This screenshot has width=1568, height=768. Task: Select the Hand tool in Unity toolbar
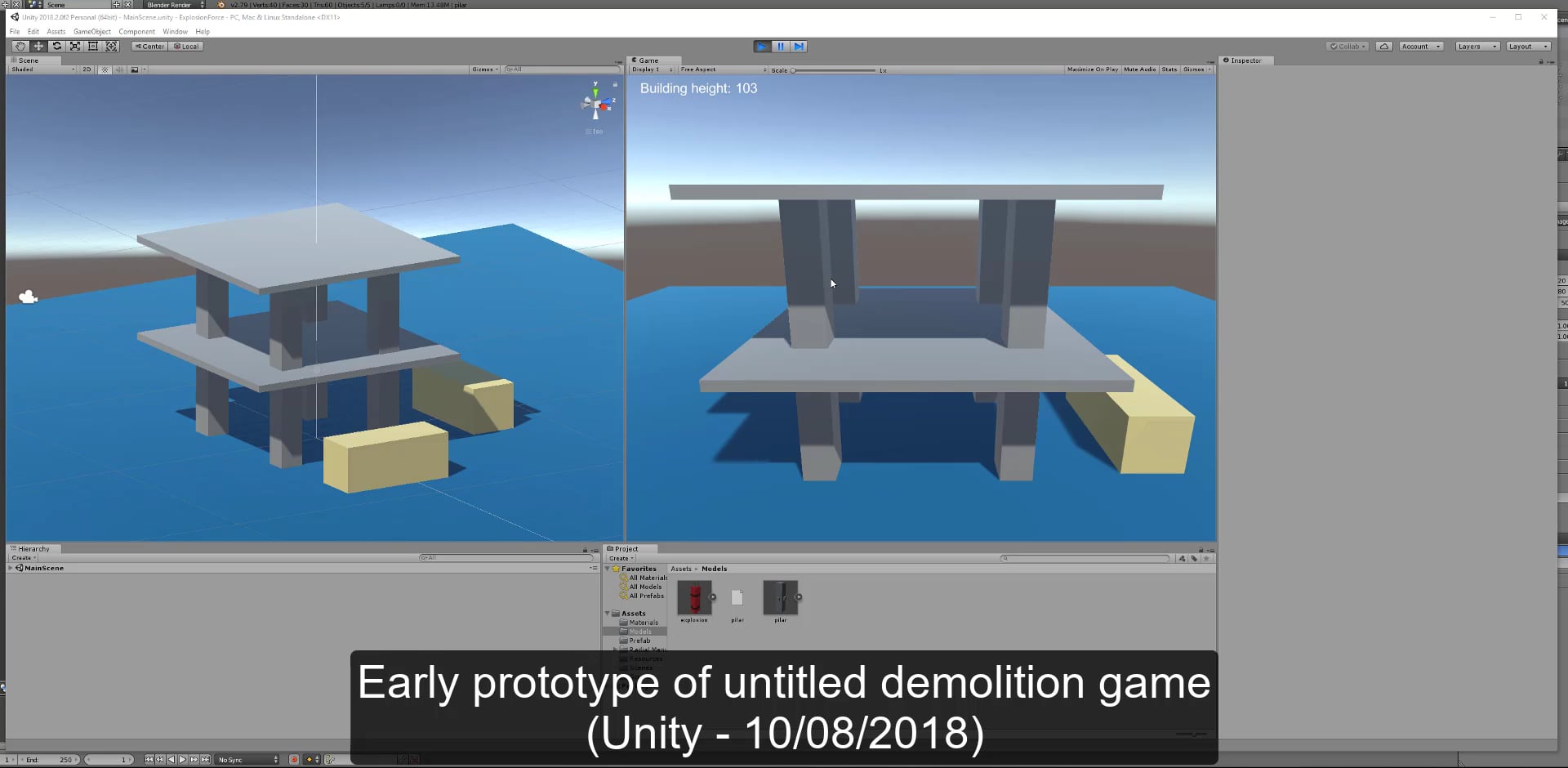coord(20,47)
